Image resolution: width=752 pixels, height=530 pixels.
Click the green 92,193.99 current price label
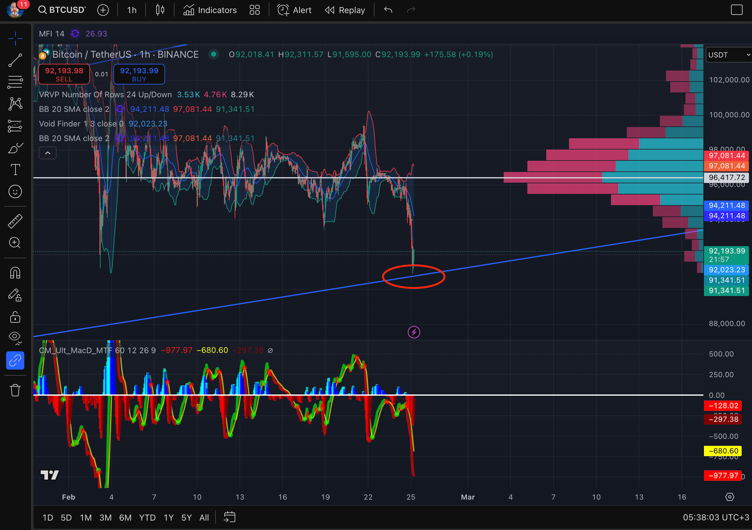click(x=726, y=255)
